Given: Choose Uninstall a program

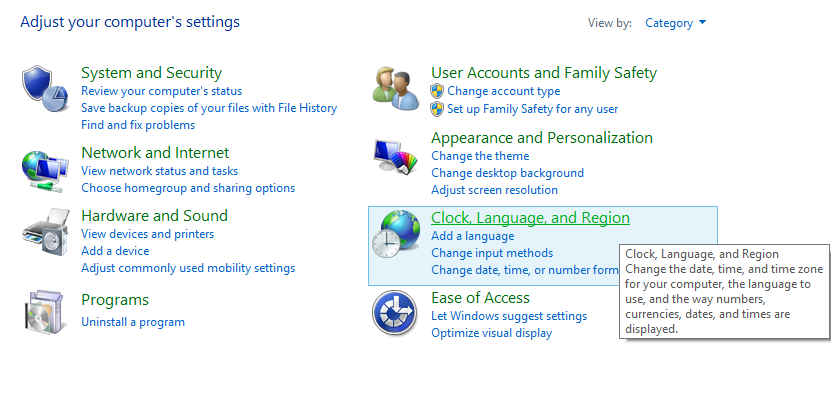Looking at the screenshot, I should coord(133,322).
